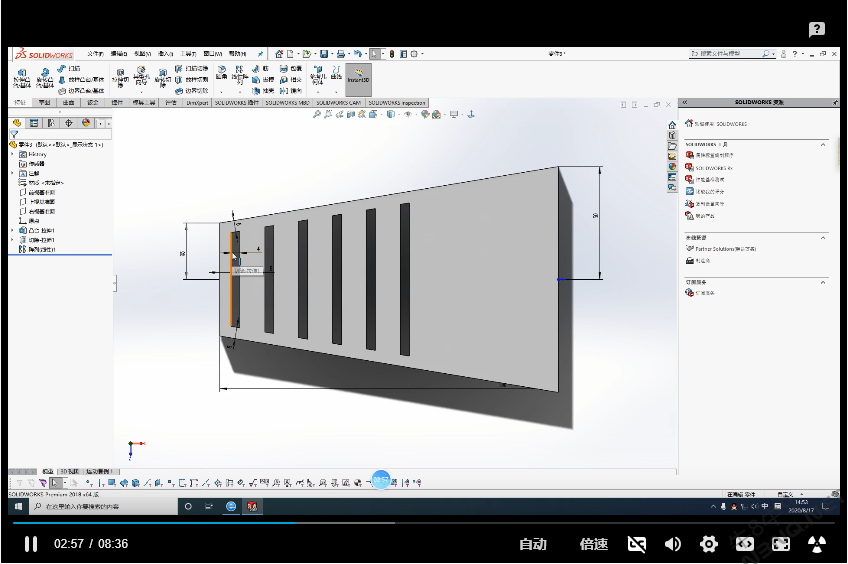The width and height of the screenshot is (848, 564).
Task: Open the 帮助 menu
Action: pyautogui.click(x=237, y=54)
